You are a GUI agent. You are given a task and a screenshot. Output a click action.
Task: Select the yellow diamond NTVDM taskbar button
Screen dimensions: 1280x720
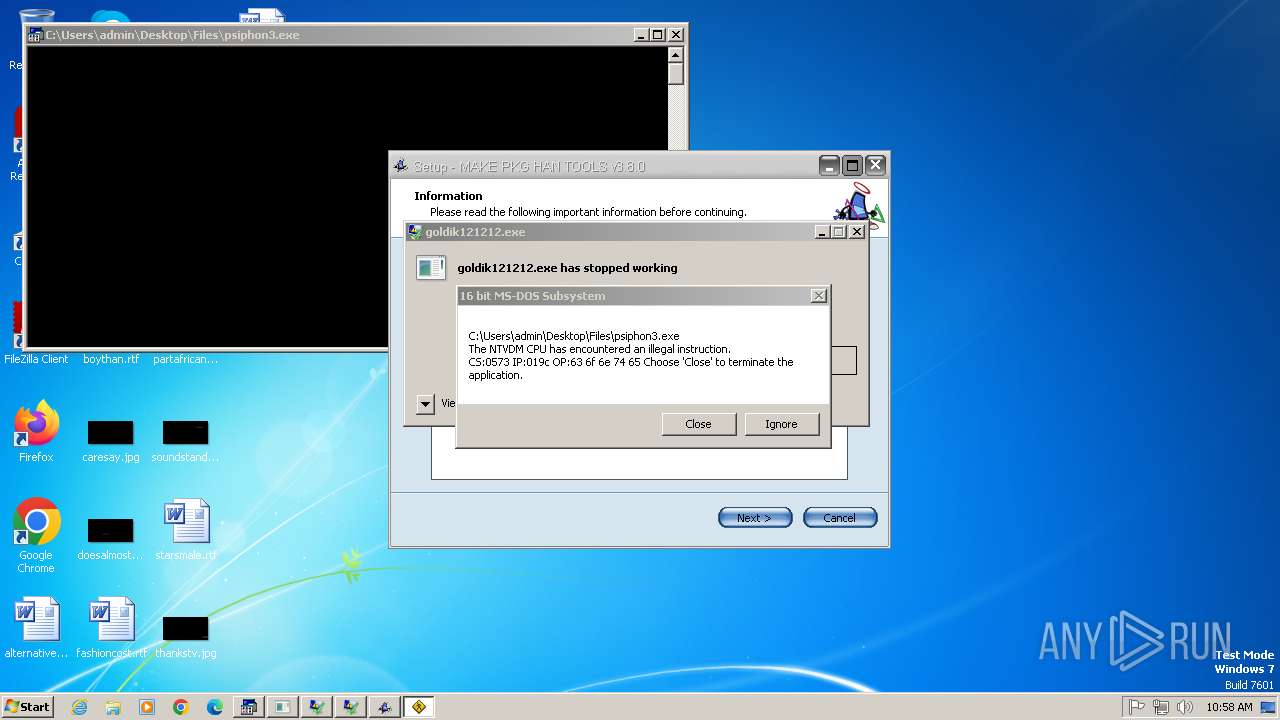click(419, 707)
